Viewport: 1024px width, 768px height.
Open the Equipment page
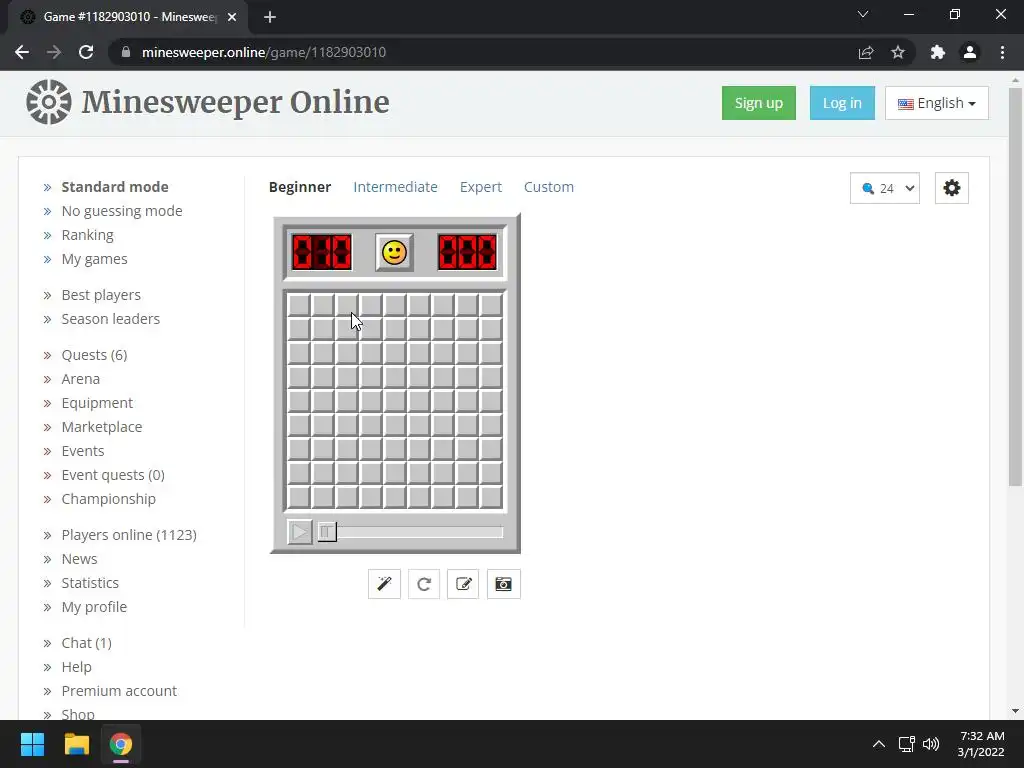coord(97,403)
